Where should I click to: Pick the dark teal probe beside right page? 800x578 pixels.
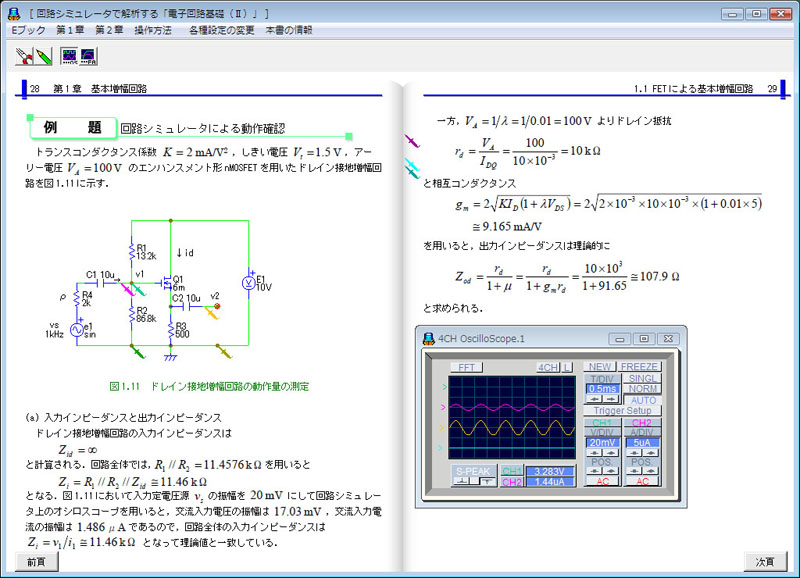pyautogui.click(x=412, y=173)
